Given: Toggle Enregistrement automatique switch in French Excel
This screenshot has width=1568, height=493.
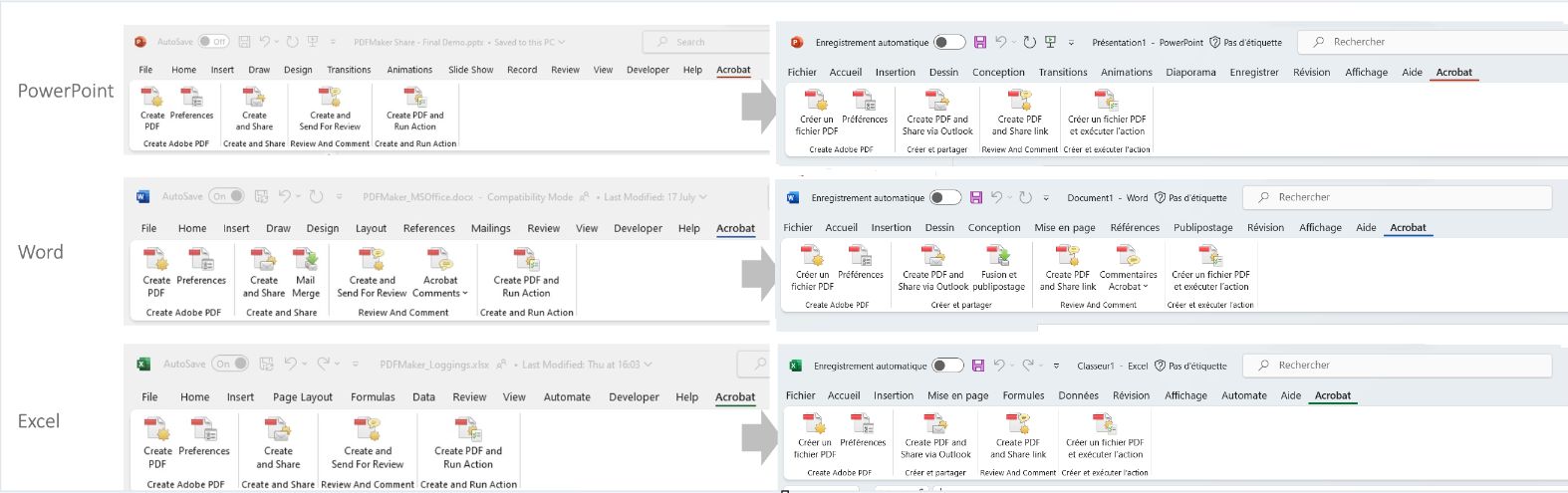Looking at the screenshot, I should pyautogui.click(x=947, y=366).
